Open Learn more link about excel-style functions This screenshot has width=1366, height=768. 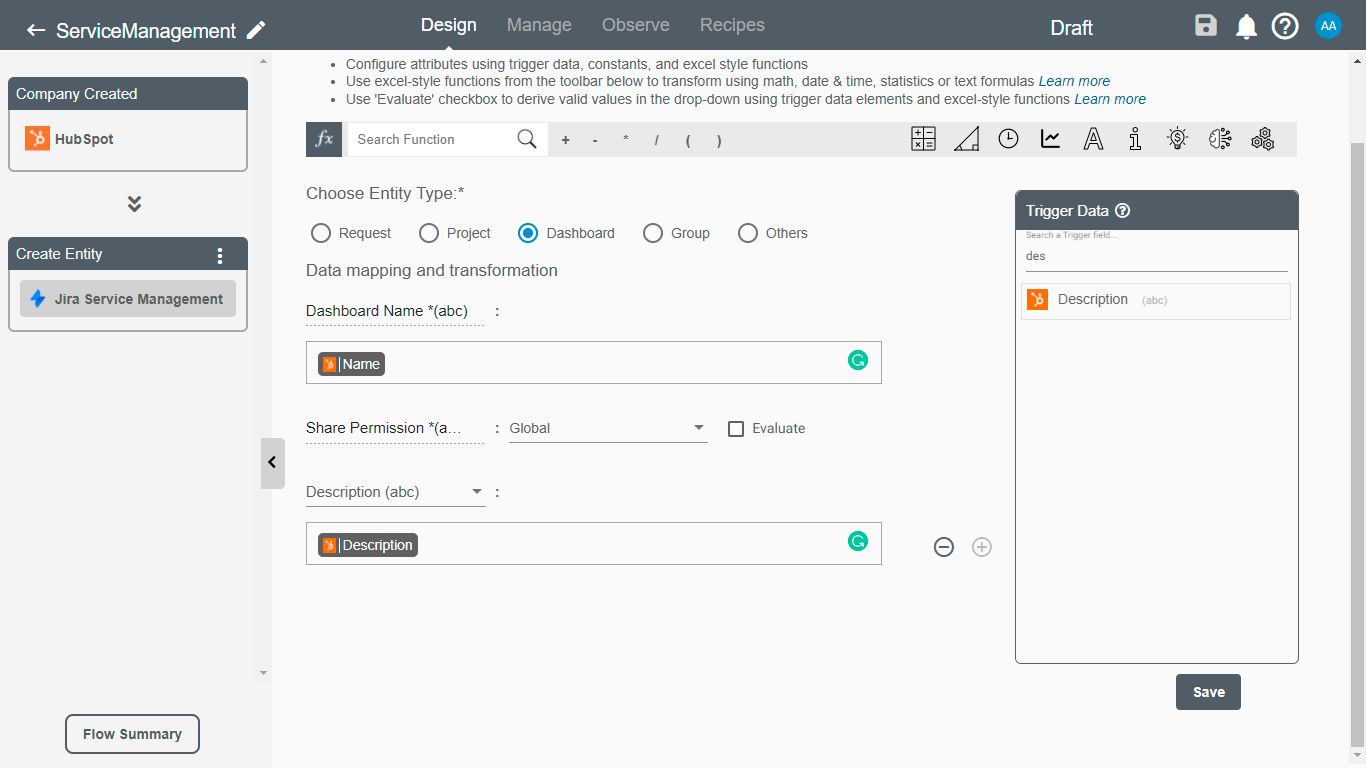1074,81
